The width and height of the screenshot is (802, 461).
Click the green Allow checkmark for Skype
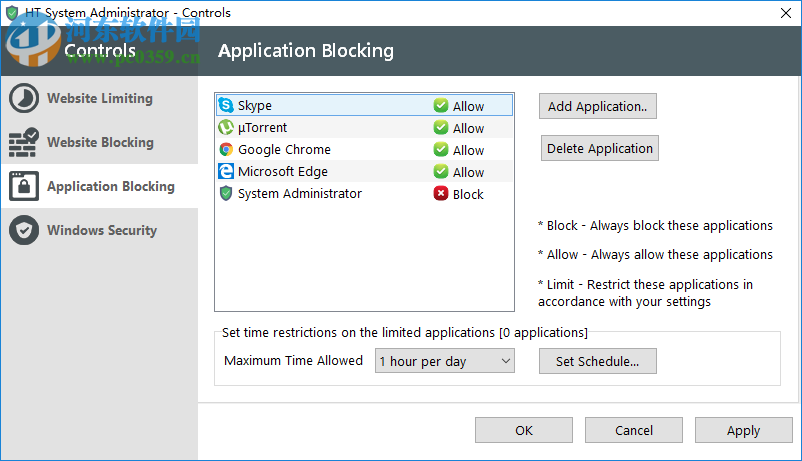click(x=440, y=105)
